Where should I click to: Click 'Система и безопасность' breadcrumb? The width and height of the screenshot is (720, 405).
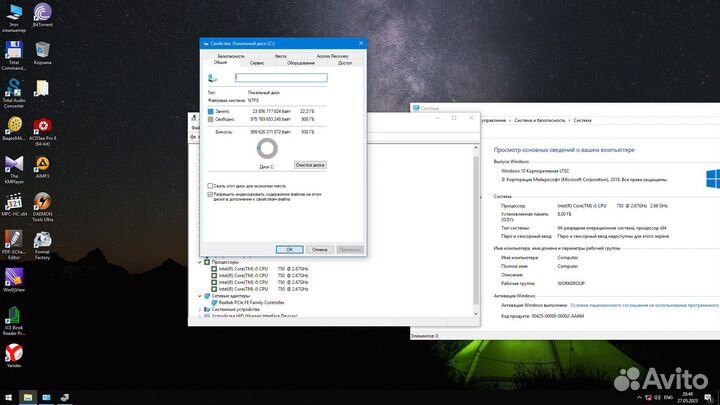tap(540, 120)
